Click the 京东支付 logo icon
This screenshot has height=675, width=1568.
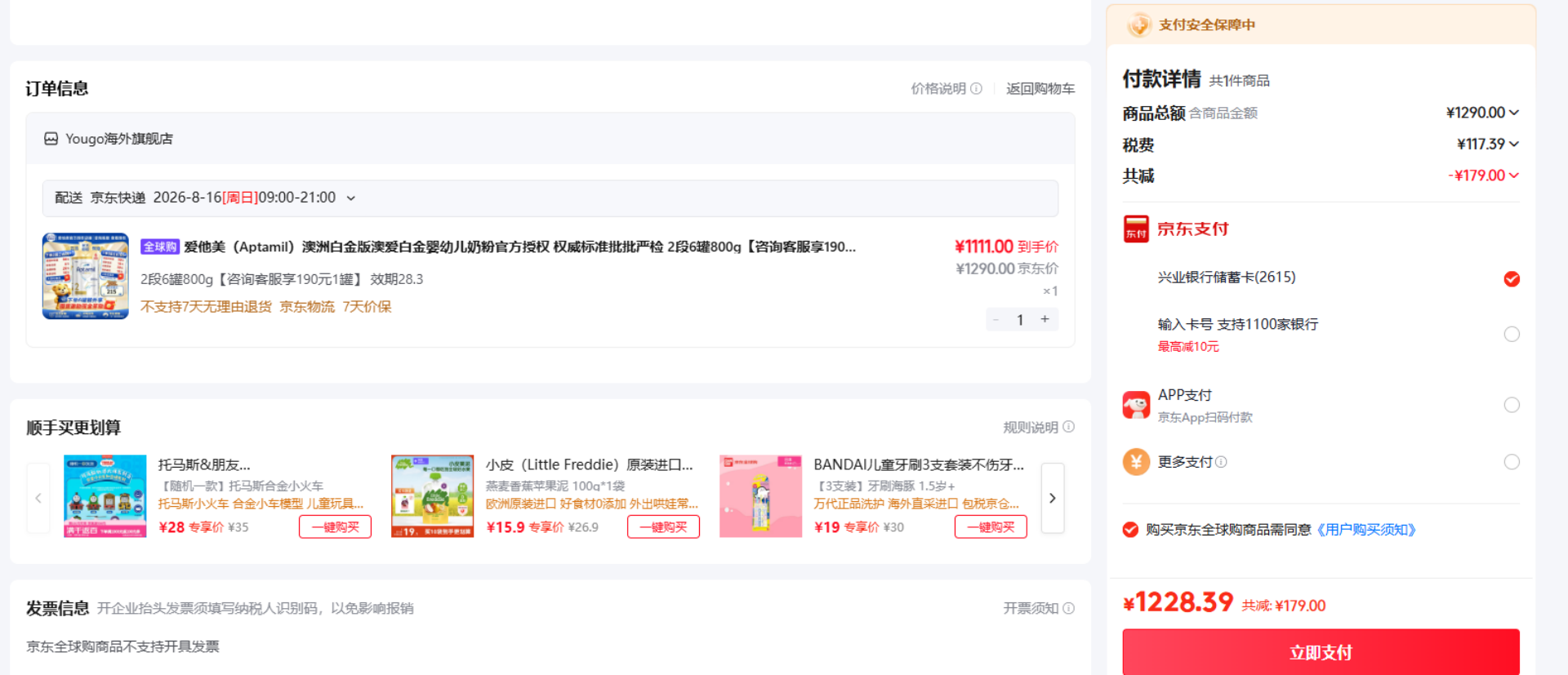(1136, 229)
